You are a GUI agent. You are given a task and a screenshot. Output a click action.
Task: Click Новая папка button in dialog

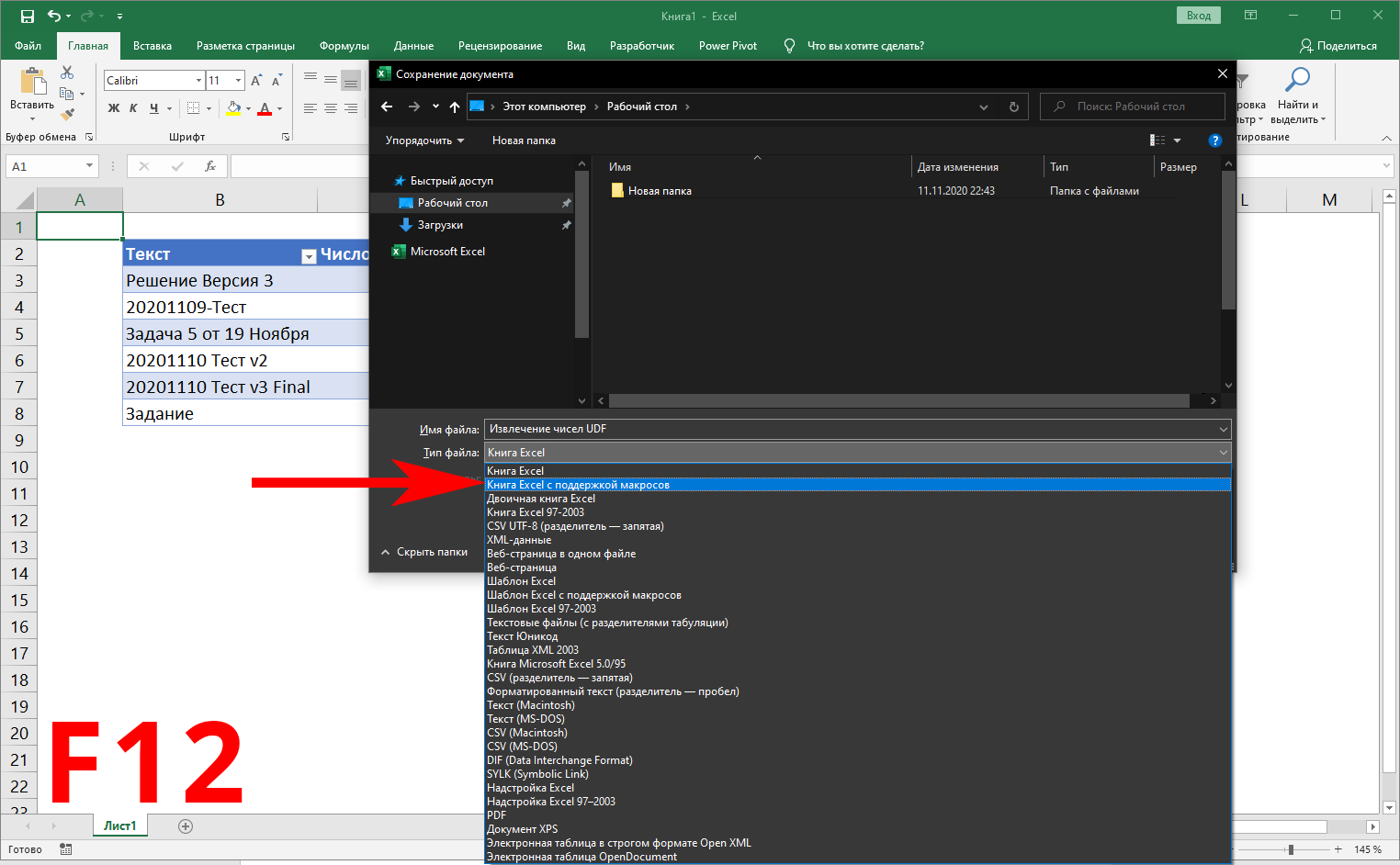coord(524,140)
